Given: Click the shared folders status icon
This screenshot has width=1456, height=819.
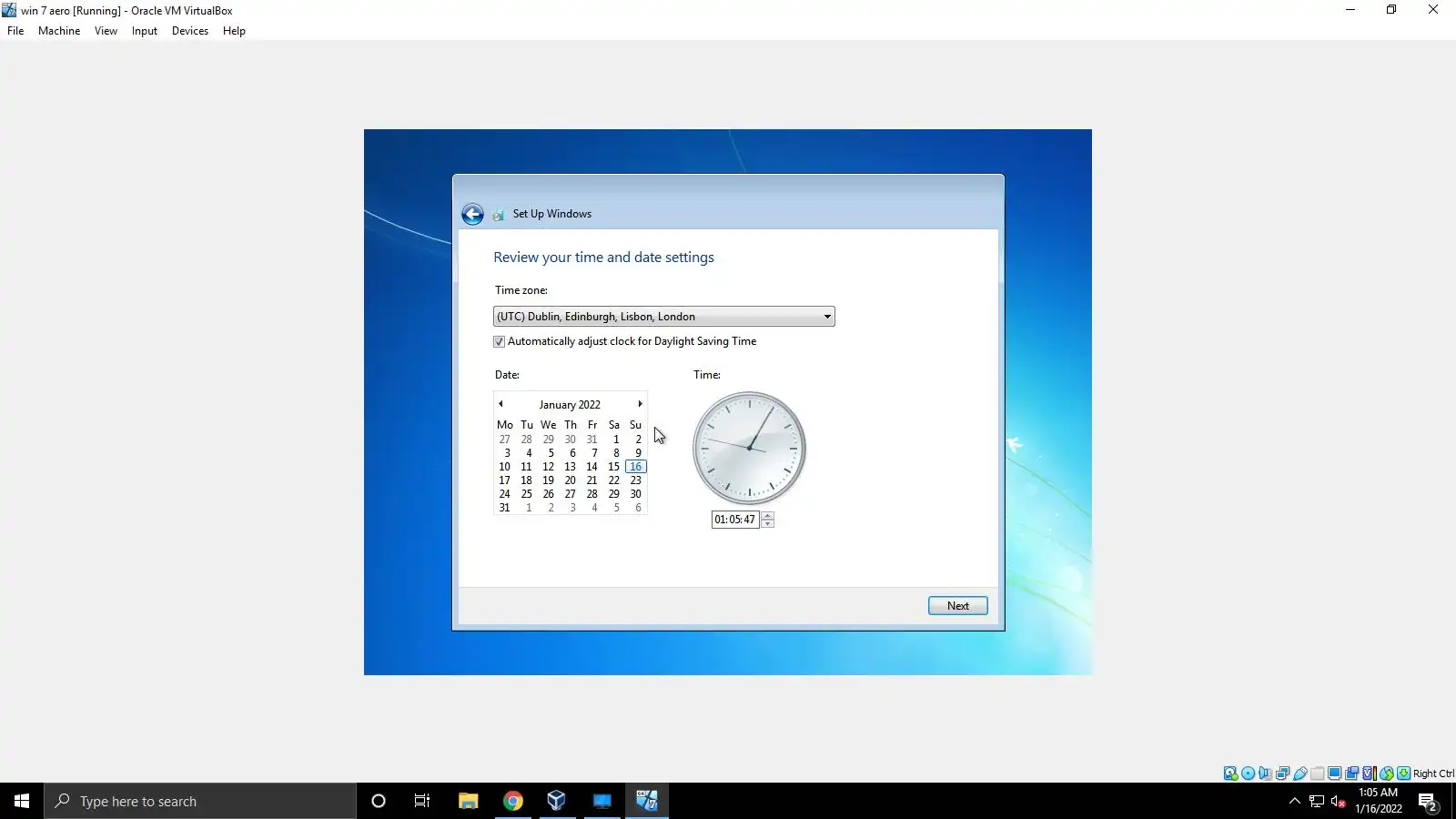Looking at the screenshot, I should (1318, 773).
